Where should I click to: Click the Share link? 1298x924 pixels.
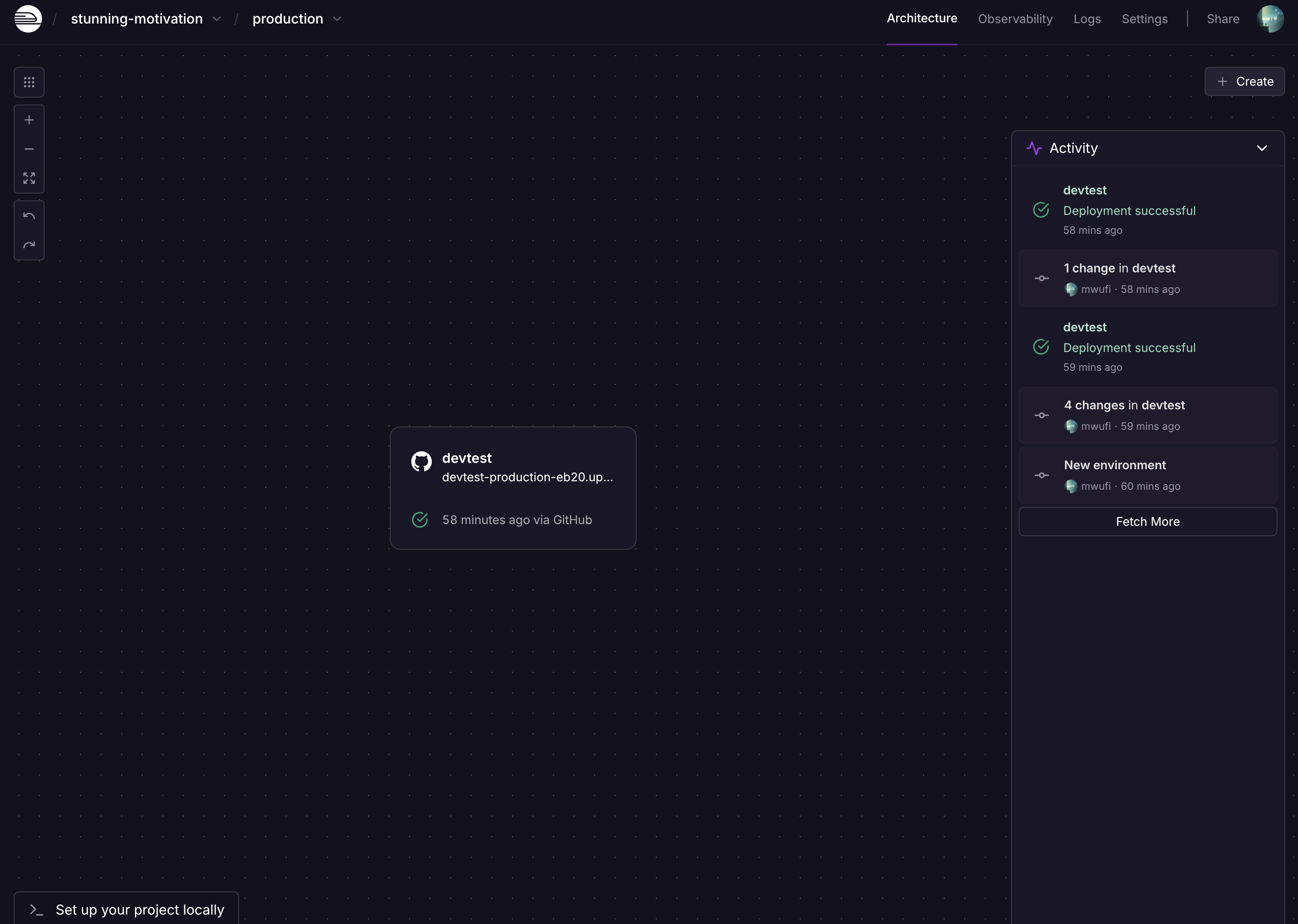[1222, 19]
